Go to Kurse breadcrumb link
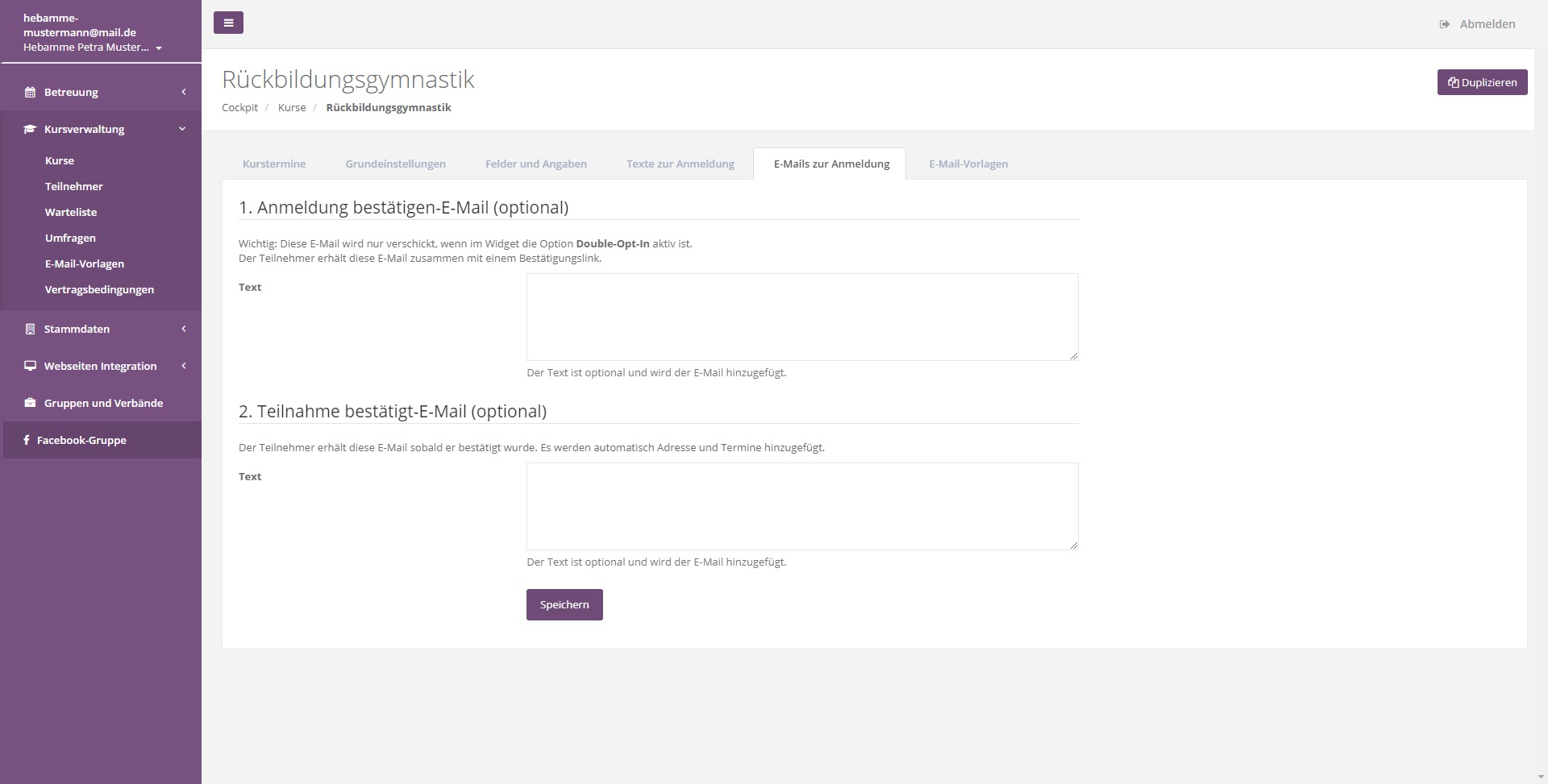Viewport: 1548px width, 784px height. pyautogui.click(x=292, y=107)
